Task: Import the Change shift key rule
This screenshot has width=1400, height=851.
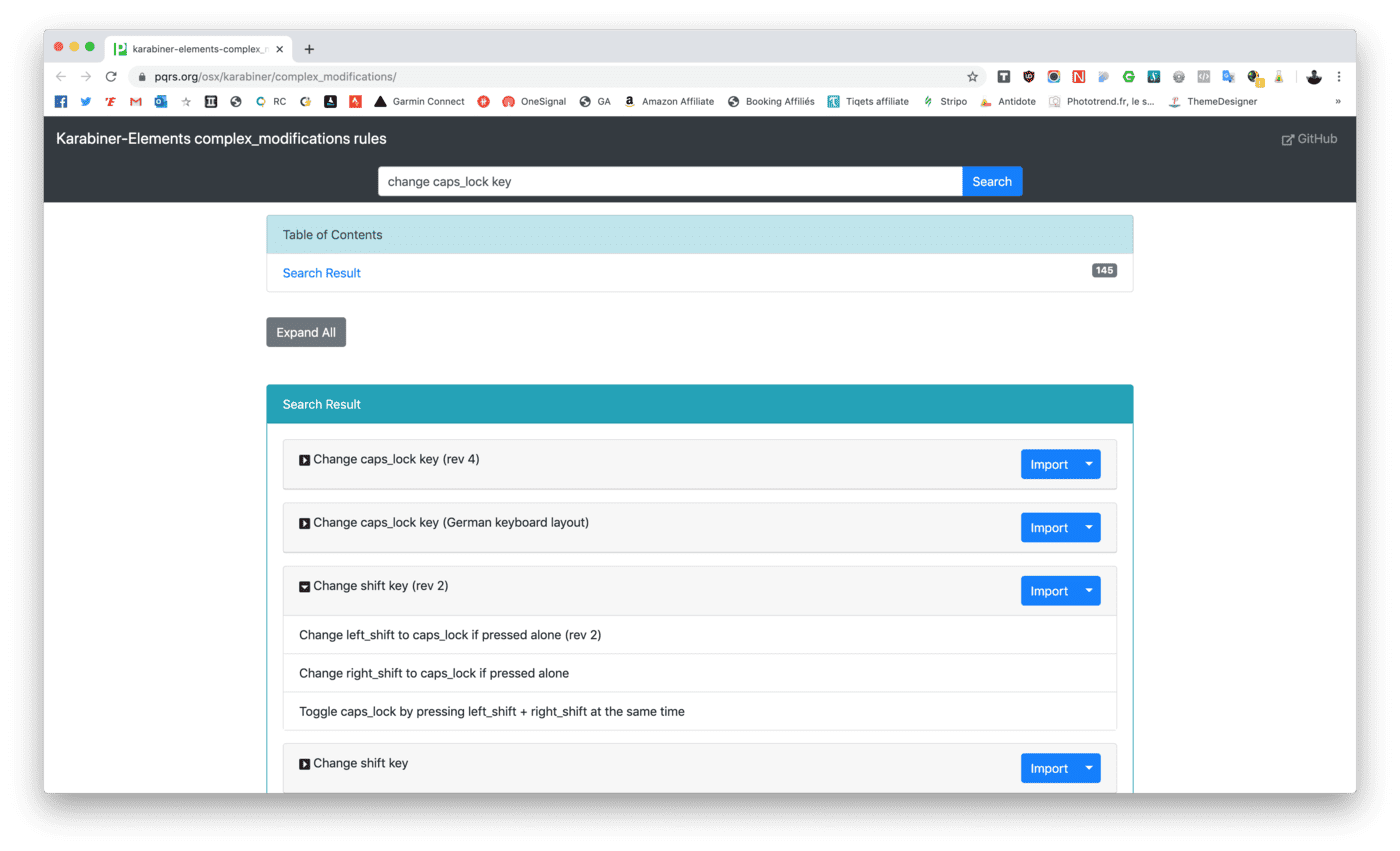Action: click(x=1049, y=768)
